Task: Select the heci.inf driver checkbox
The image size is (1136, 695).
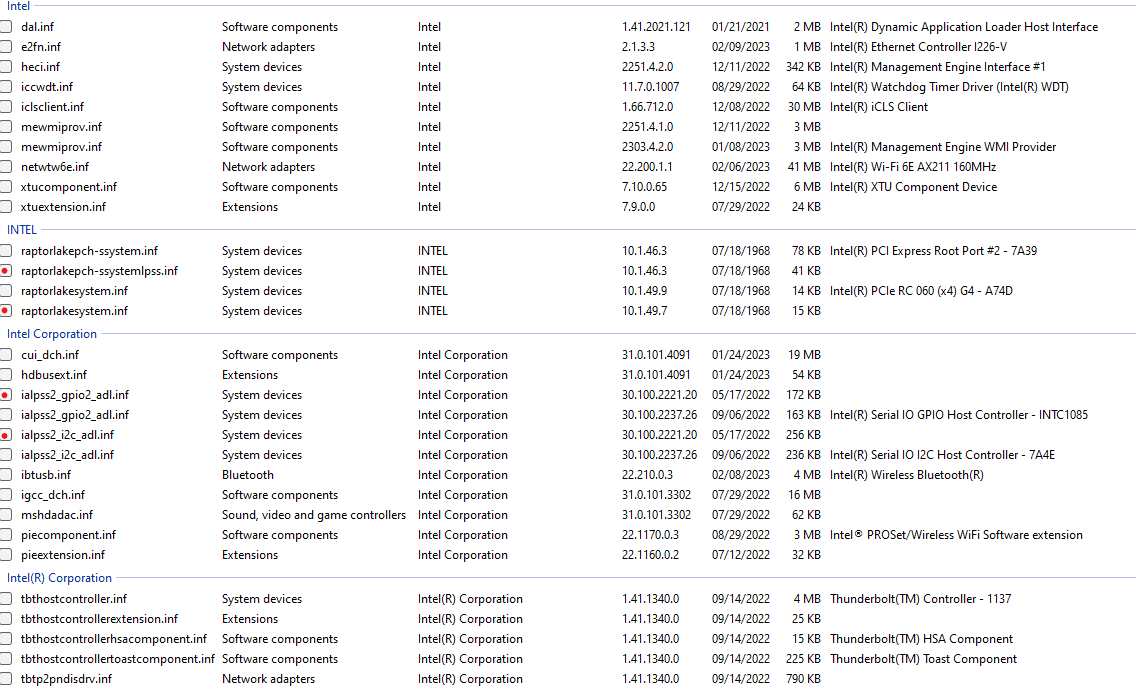Action: click(6, 67)
